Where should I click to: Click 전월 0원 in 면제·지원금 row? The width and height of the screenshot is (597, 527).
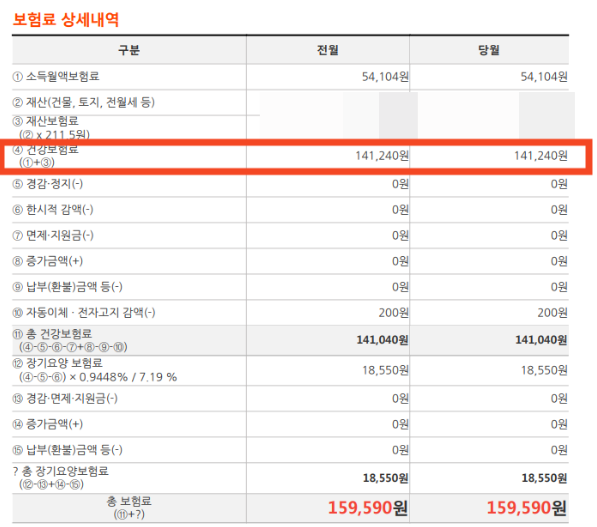tap(400, 236)
